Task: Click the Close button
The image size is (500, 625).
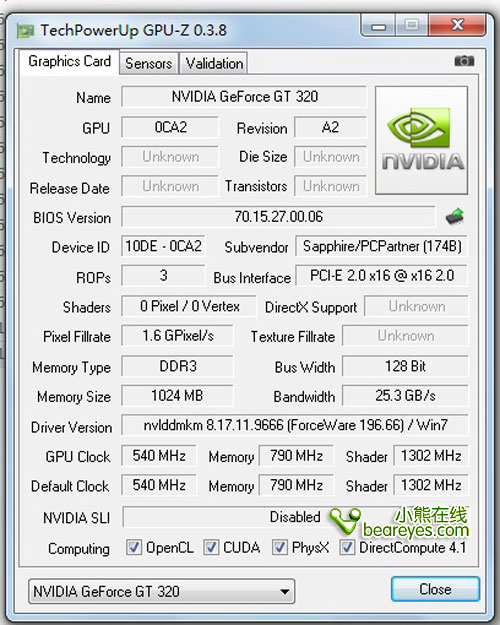Action: click(435, 589)
